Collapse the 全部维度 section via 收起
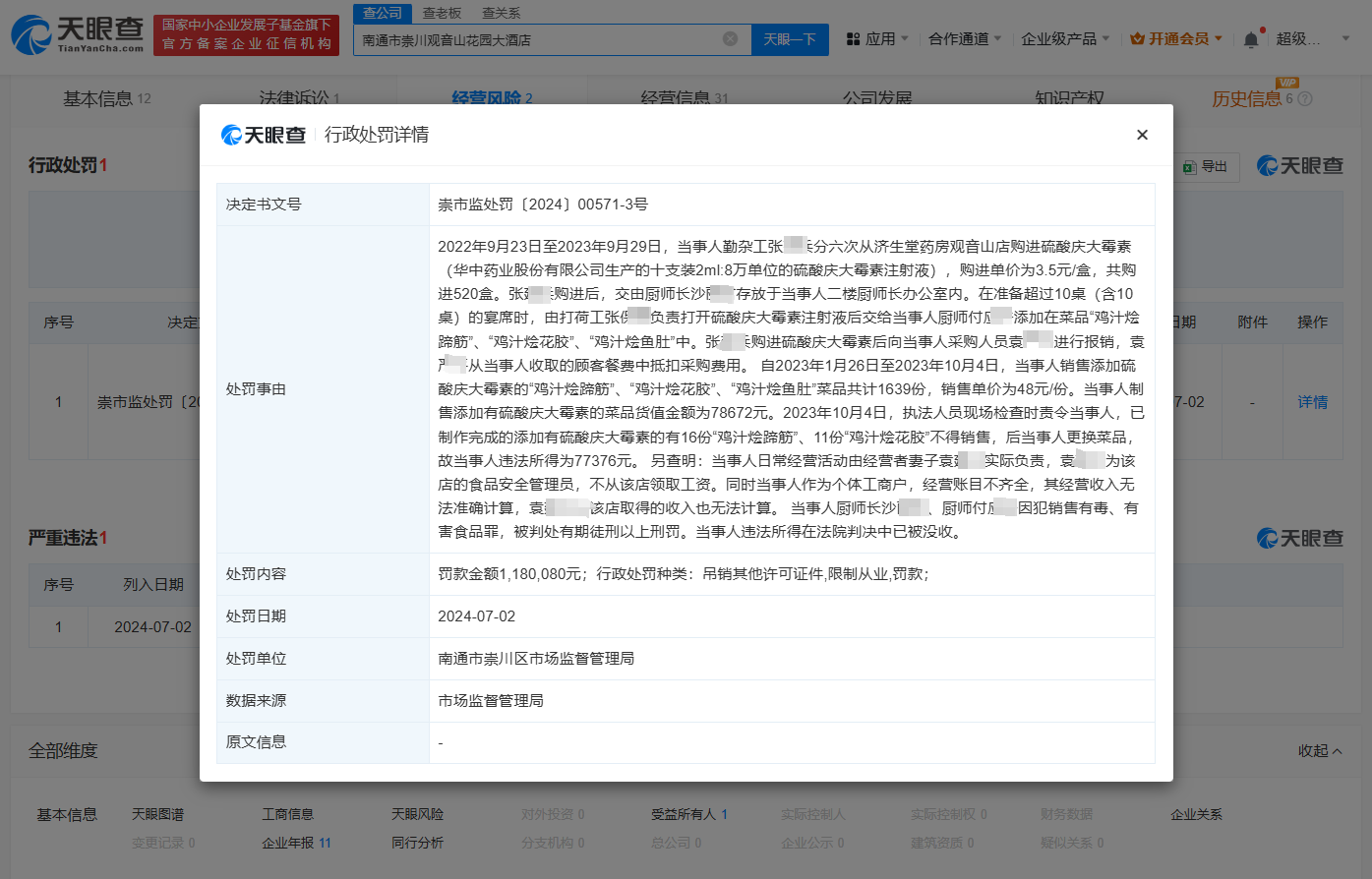The width and height of the screenshot is (1372, 879). pyautogui.click(x=1319, y=750)
